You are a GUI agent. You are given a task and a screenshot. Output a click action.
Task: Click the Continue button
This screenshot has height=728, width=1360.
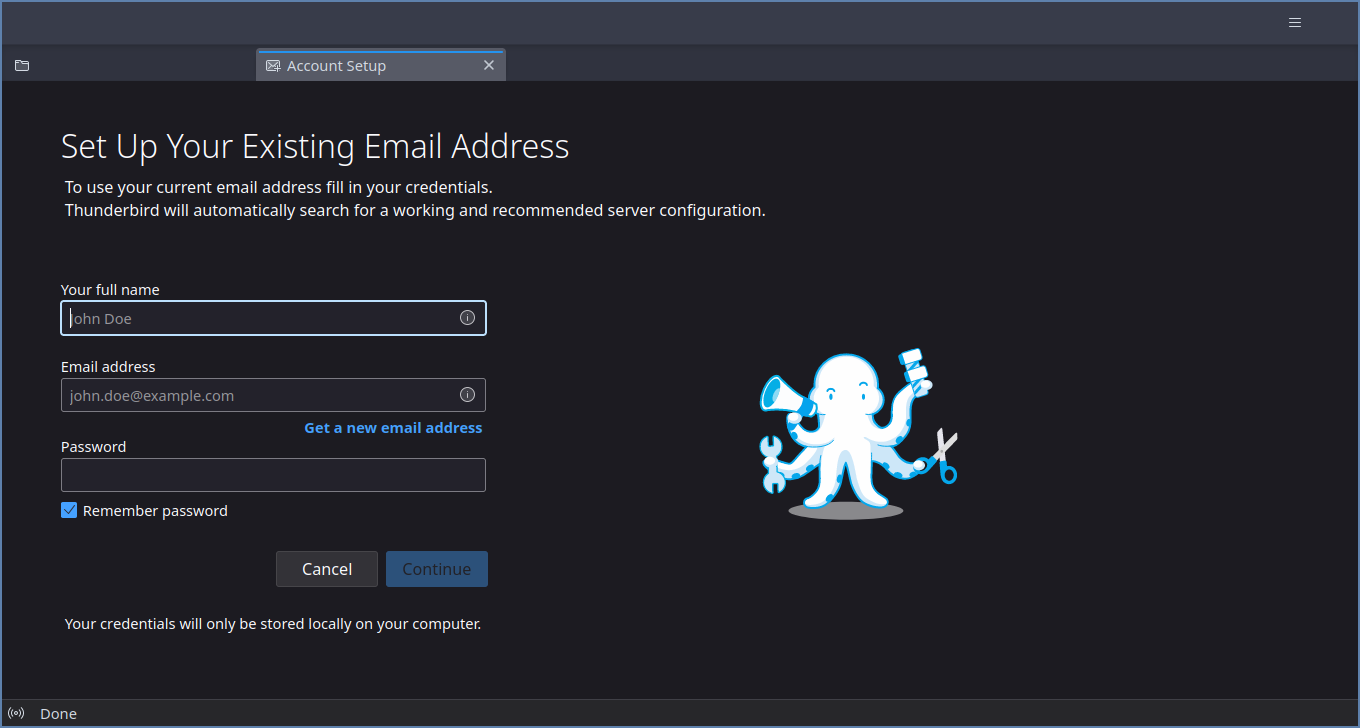[x=437, y=569]
